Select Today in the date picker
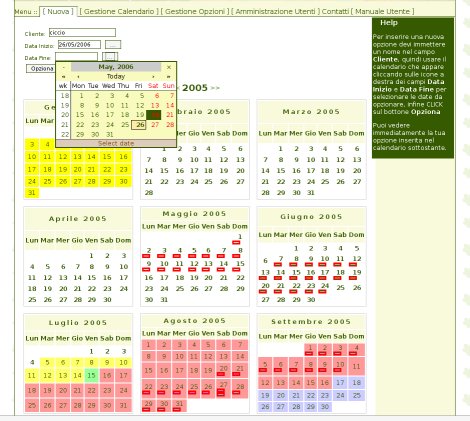This screenshot has width=470, height=421. (116, 76)
